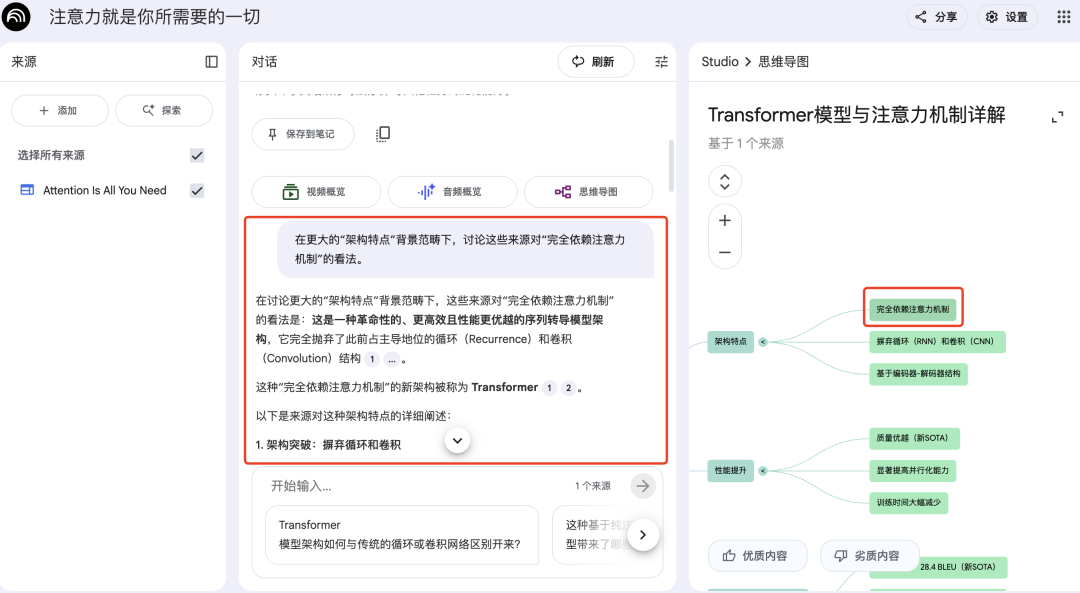The height and width of the screenshot is (593, 1080).
Task: Click citation 1 after Convolution 结构
Action: 372,359
